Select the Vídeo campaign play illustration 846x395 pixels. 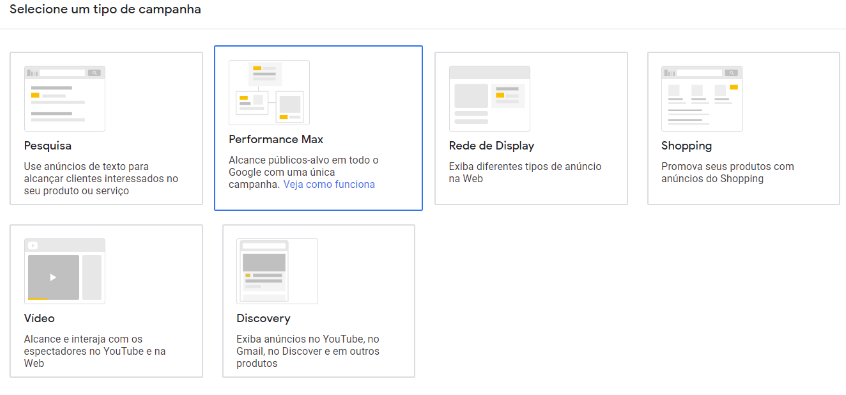pos(65,271)
